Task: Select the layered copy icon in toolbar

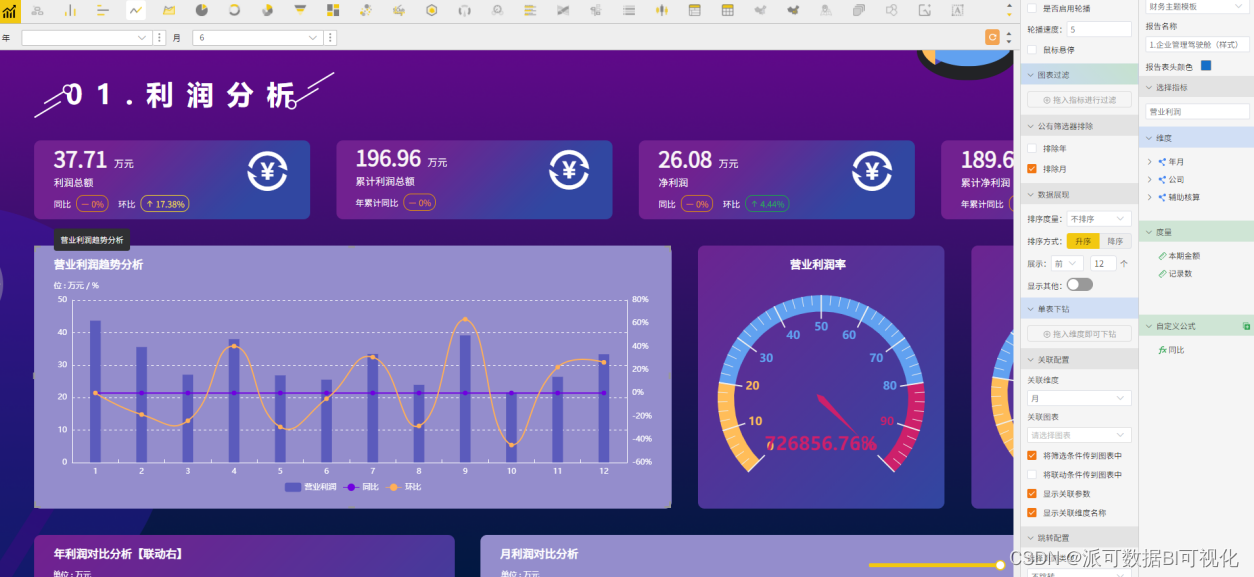Action: [x=859, y=10]
